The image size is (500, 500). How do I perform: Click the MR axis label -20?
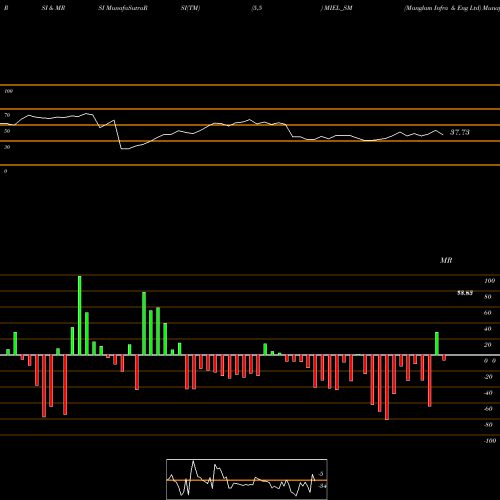(x=488, y=377)
